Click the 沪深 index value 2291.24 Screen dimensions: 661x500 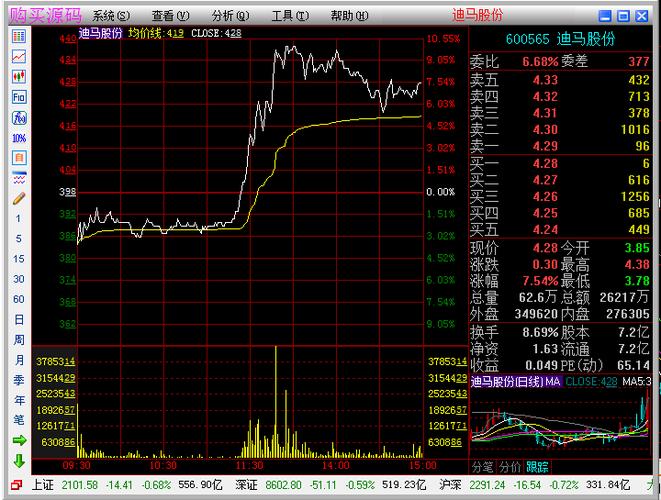pyautogui.click(x=487, y=485)
